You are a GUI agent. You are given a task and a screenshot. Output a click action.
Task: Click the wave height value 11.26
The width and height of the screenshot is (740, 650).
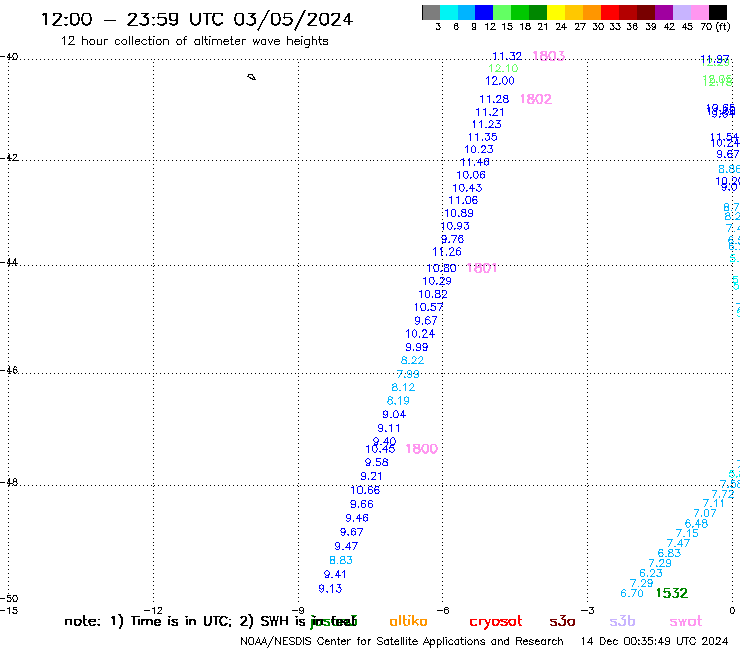tap(447, 252)
